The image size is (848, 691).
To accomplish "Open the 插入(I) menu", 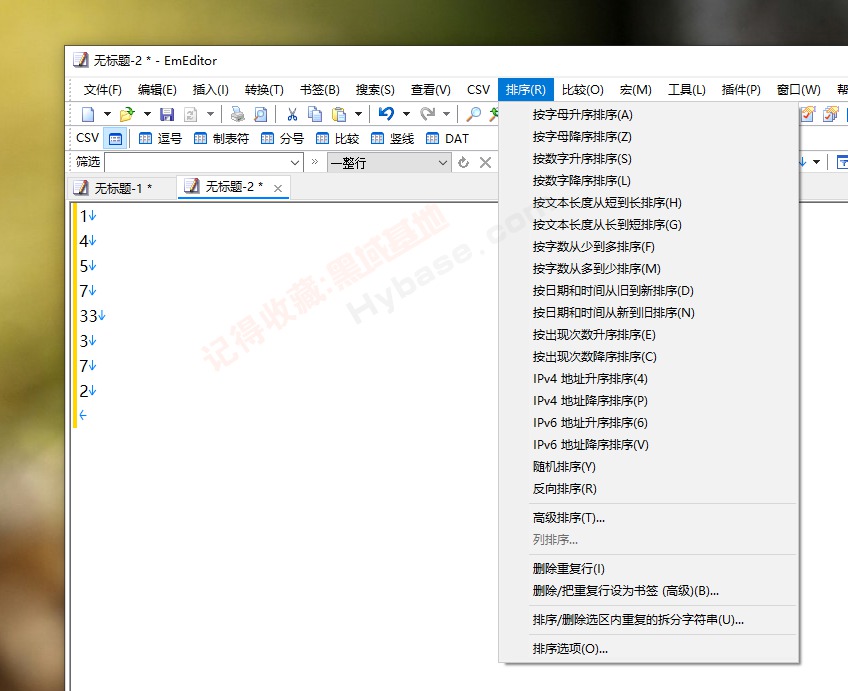I will tap(211, 90).
